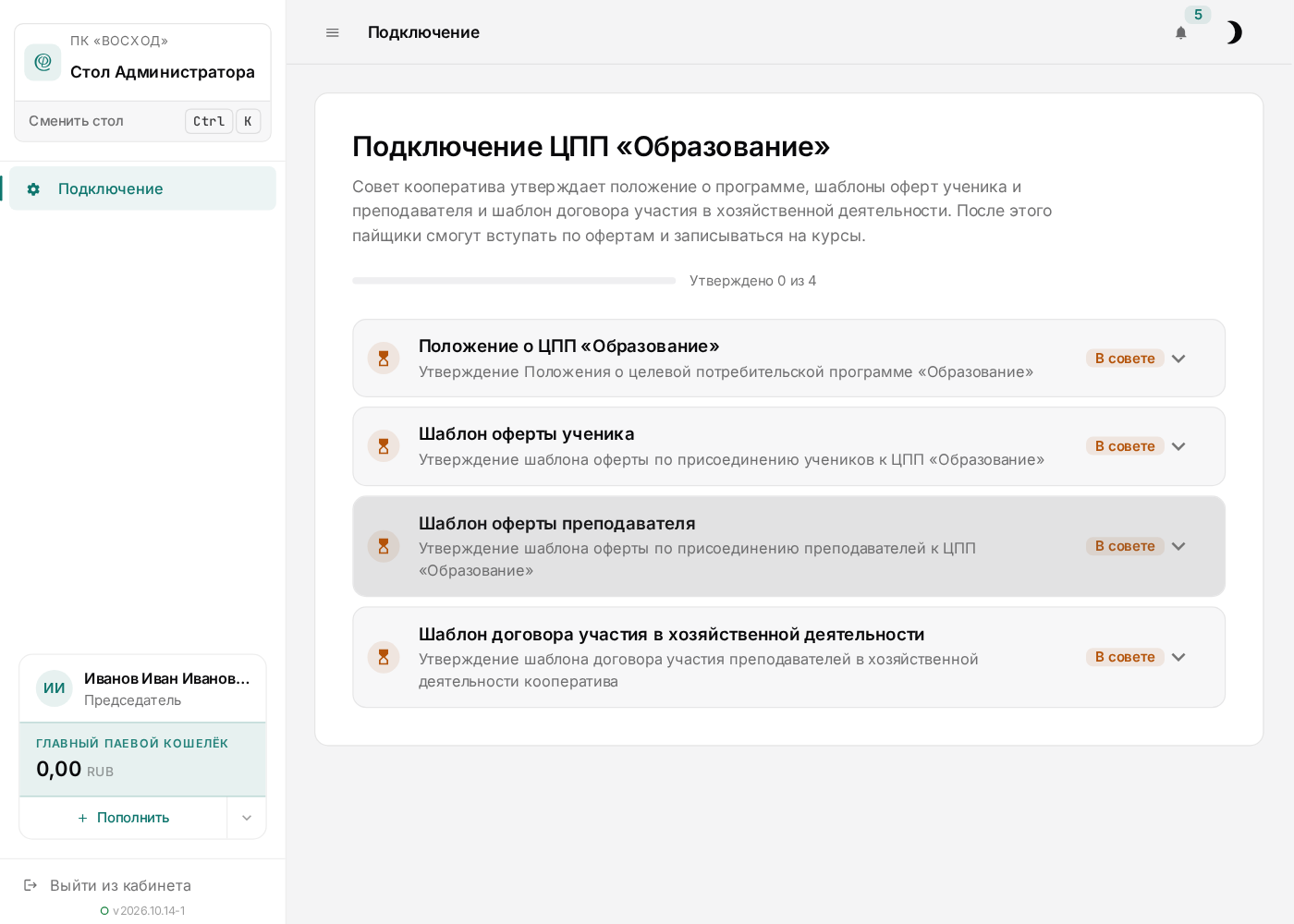This screenshot has width=1294, height=924.
Task: Expand Шаблон оферты ученика chevron
Action: (1178, 446)
